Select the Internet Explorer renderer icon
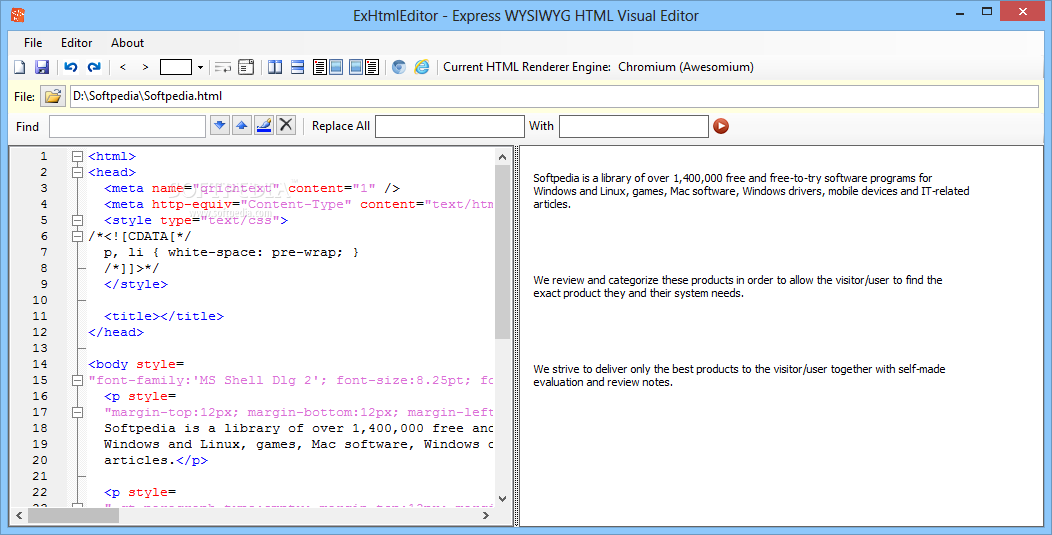 [422, 67]
